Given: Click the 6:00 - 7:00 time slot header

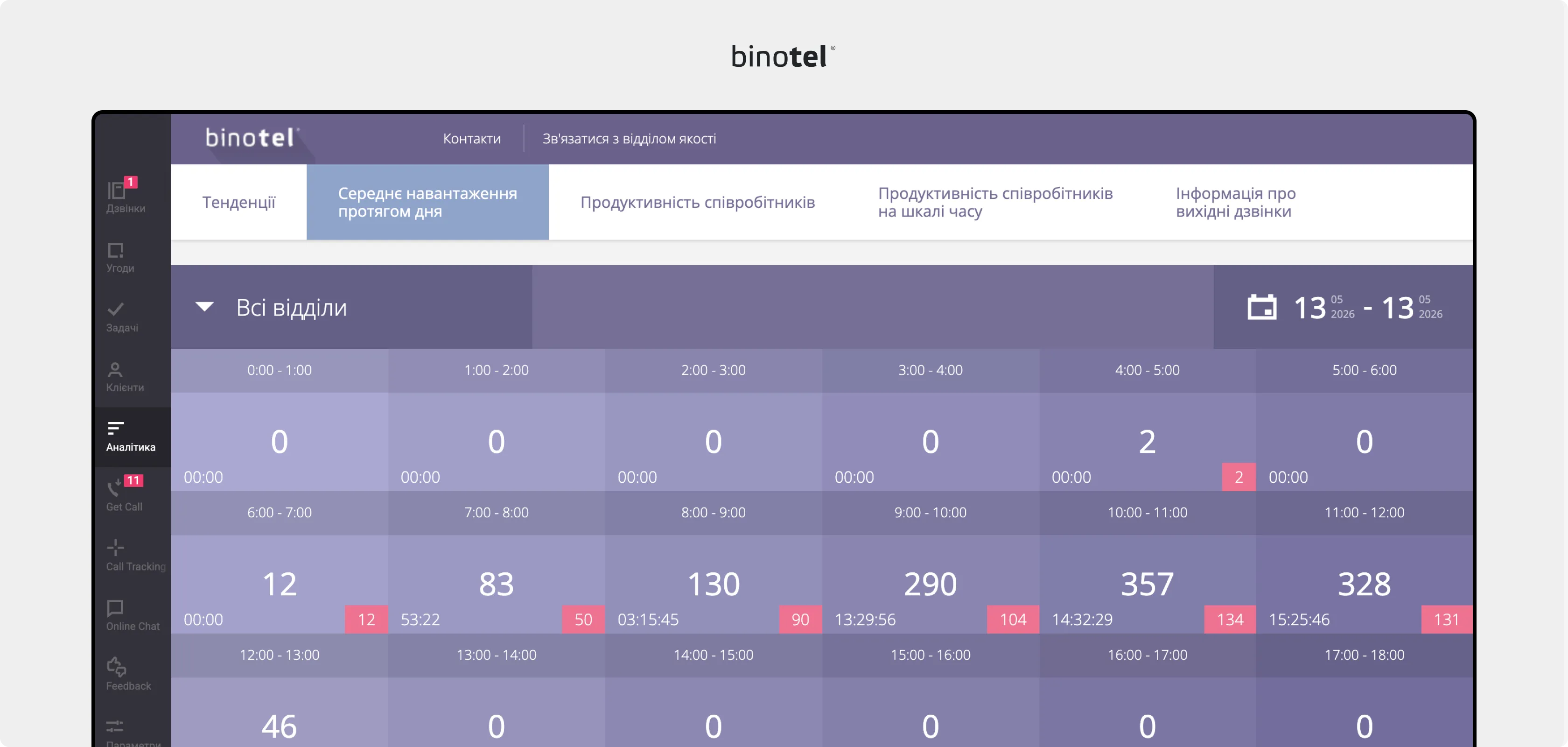Looking at the screenshot, I should pyautogui.click(x=280, y=513).
